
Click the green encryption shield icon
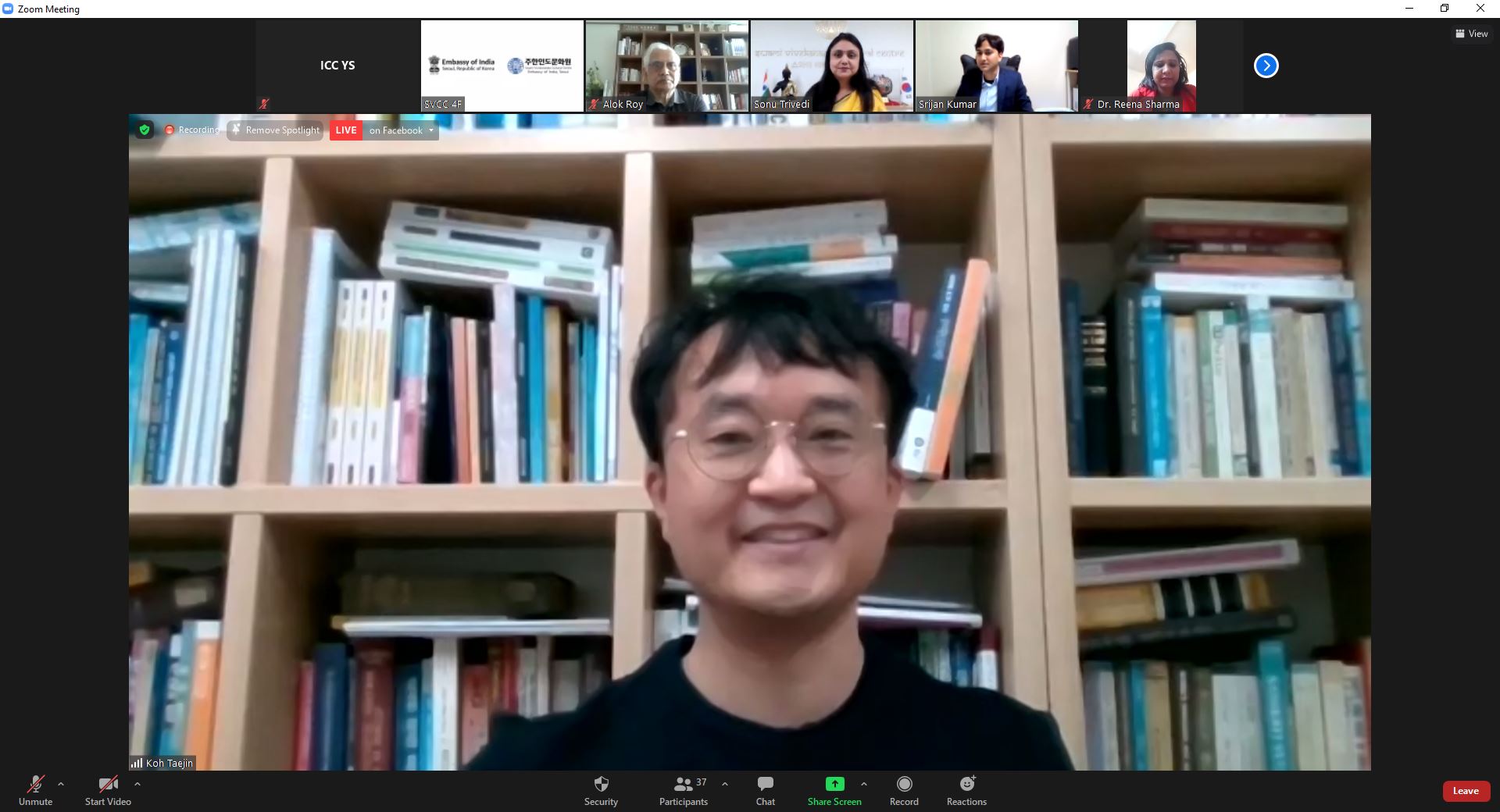pyautogui.click(x=145, y=130)
